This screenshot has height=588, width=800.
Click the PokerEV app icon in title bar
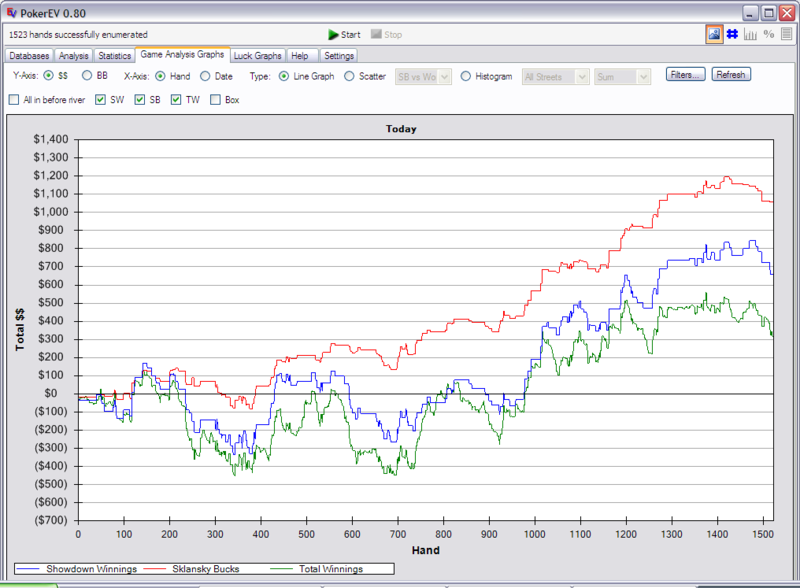click(11, 12)
